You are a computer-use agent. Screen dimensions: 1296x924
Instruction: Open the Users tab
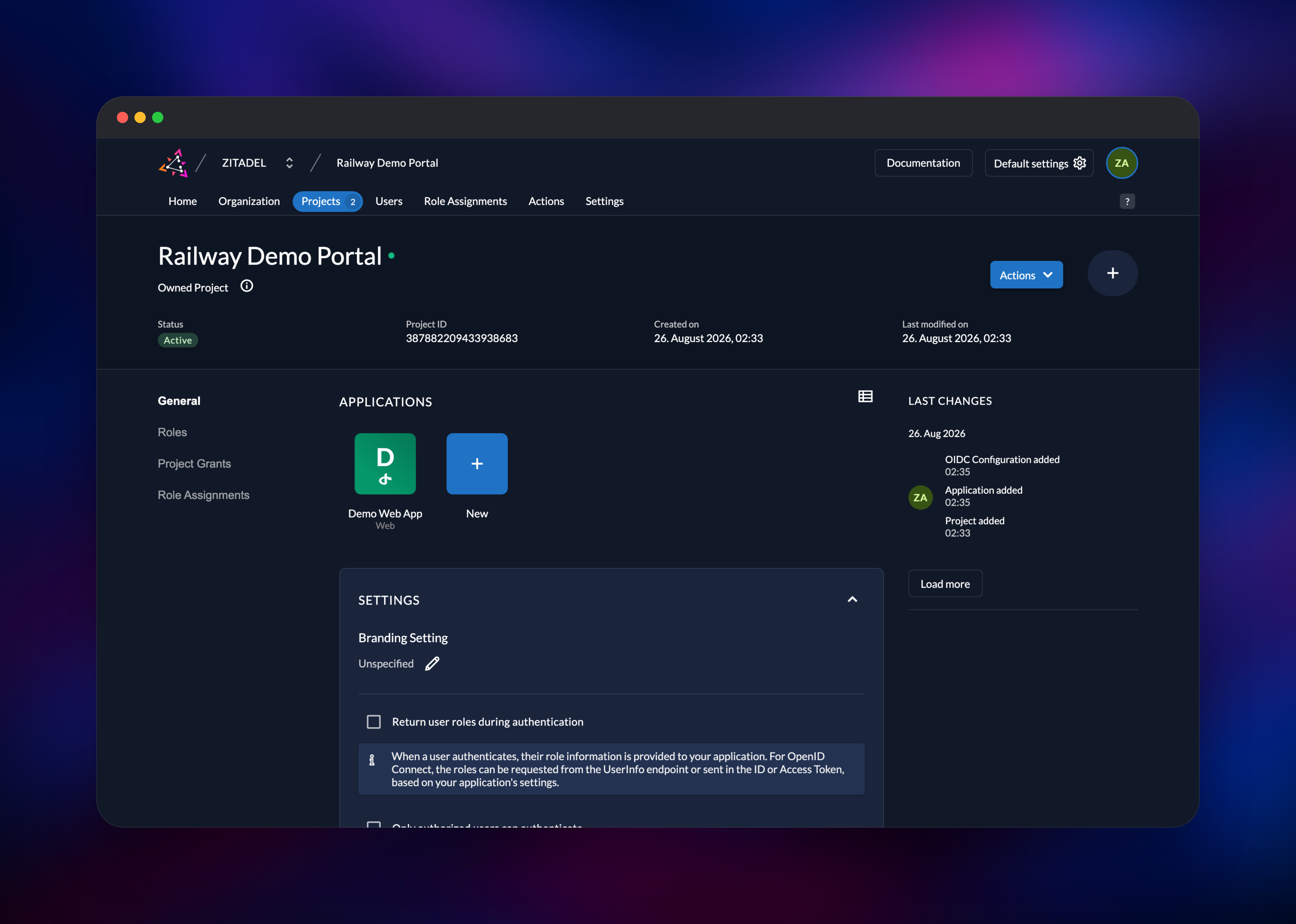[x=389, y=201]
